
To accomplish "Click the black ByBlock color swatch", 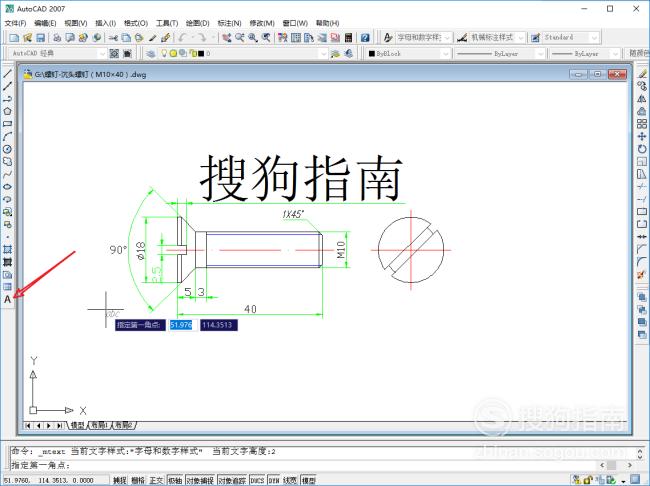I will tap(371, 53).
